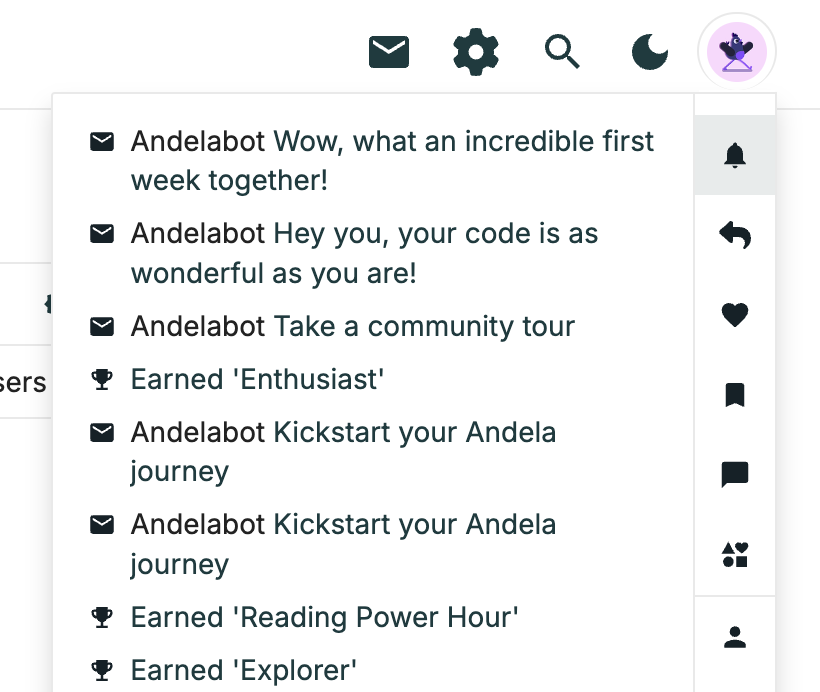
Task: Open 'Wow, what an incredible first week' message
Action: click(x=373, y=161)
